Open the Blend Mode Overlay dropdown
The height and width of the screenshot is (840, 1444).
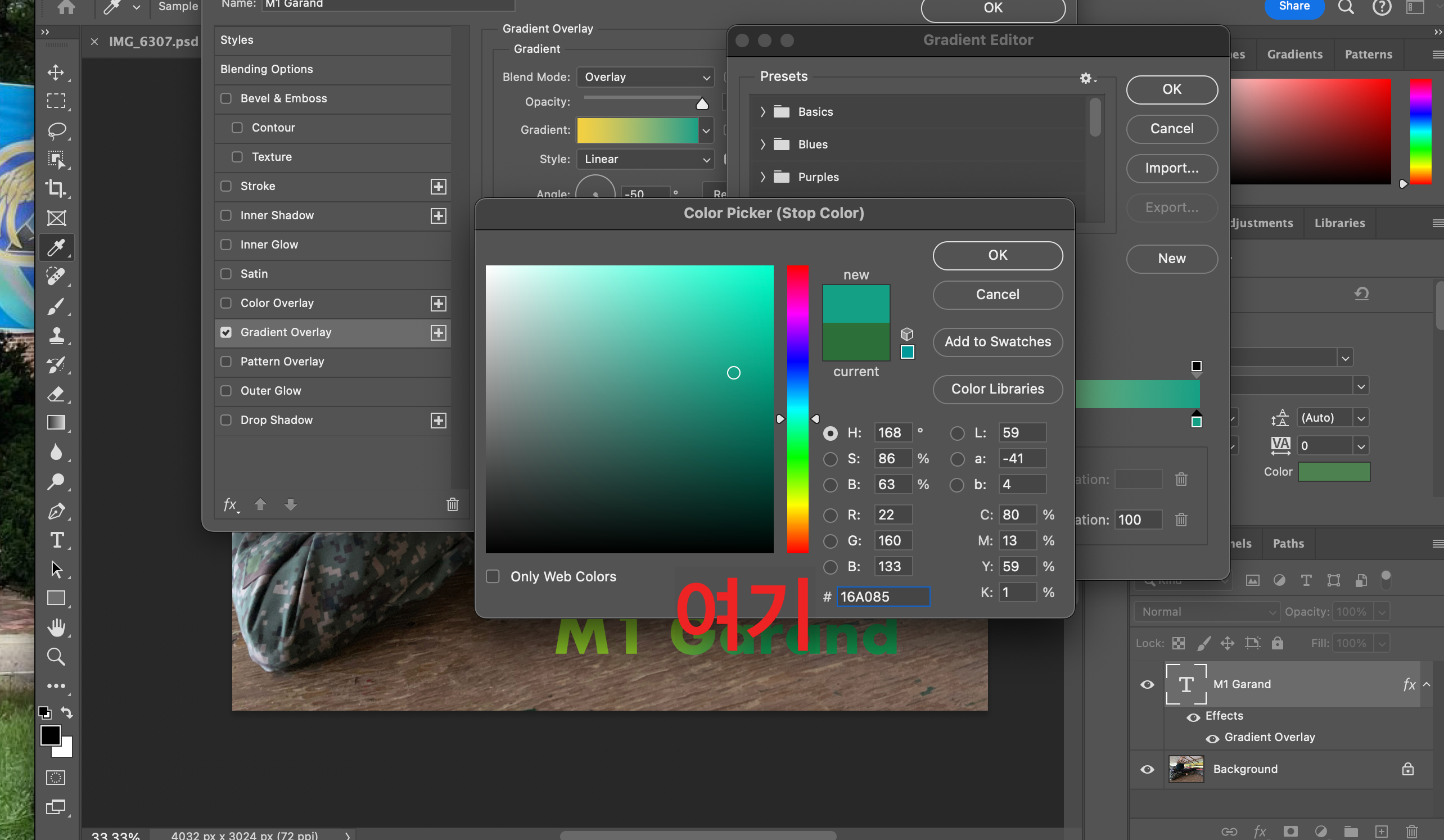(x=646, y=77)
